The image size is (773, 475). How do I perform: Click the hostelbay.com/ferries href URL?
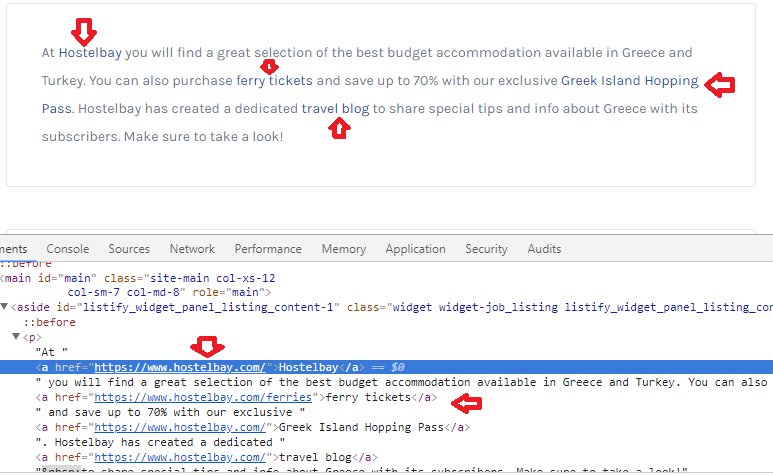(x=203, y=397)
